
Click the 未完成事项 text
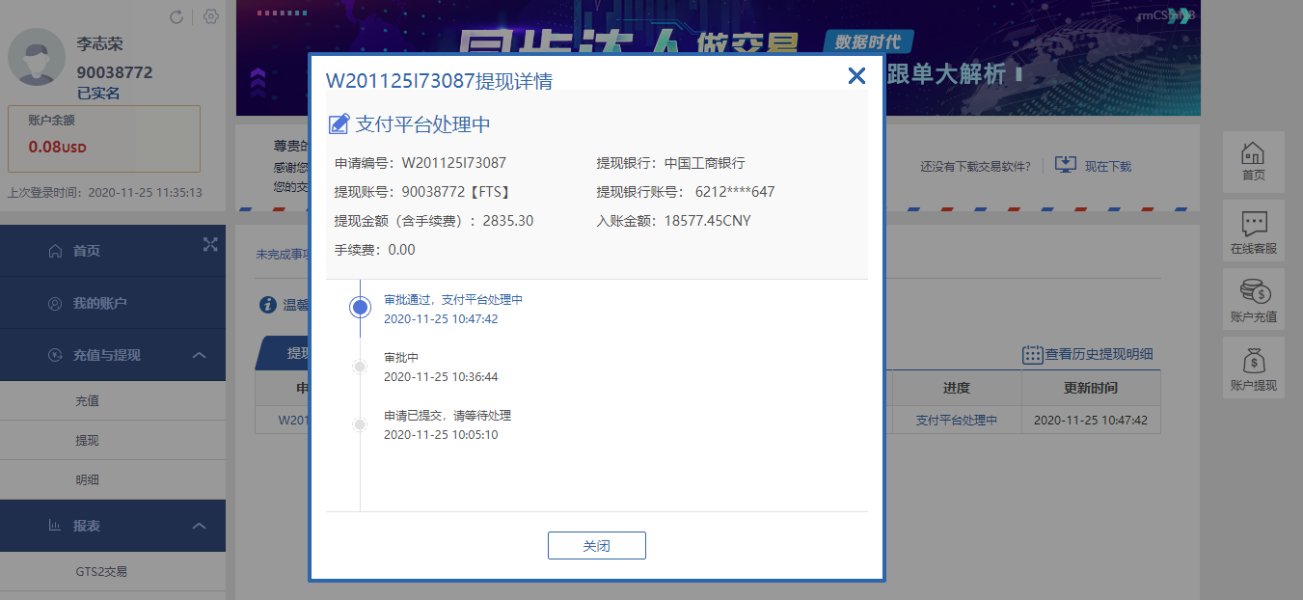point(281,254)
